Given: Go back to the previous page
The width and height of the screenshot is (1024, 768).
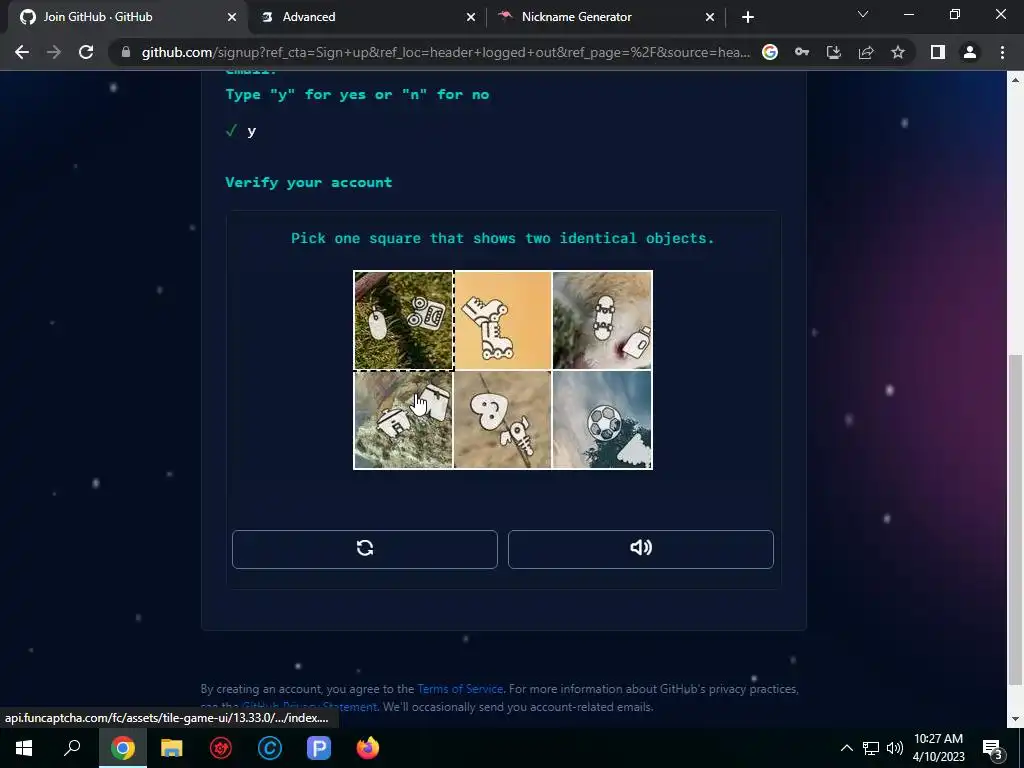Looking at the screenshot, I should tap(22, 52).
